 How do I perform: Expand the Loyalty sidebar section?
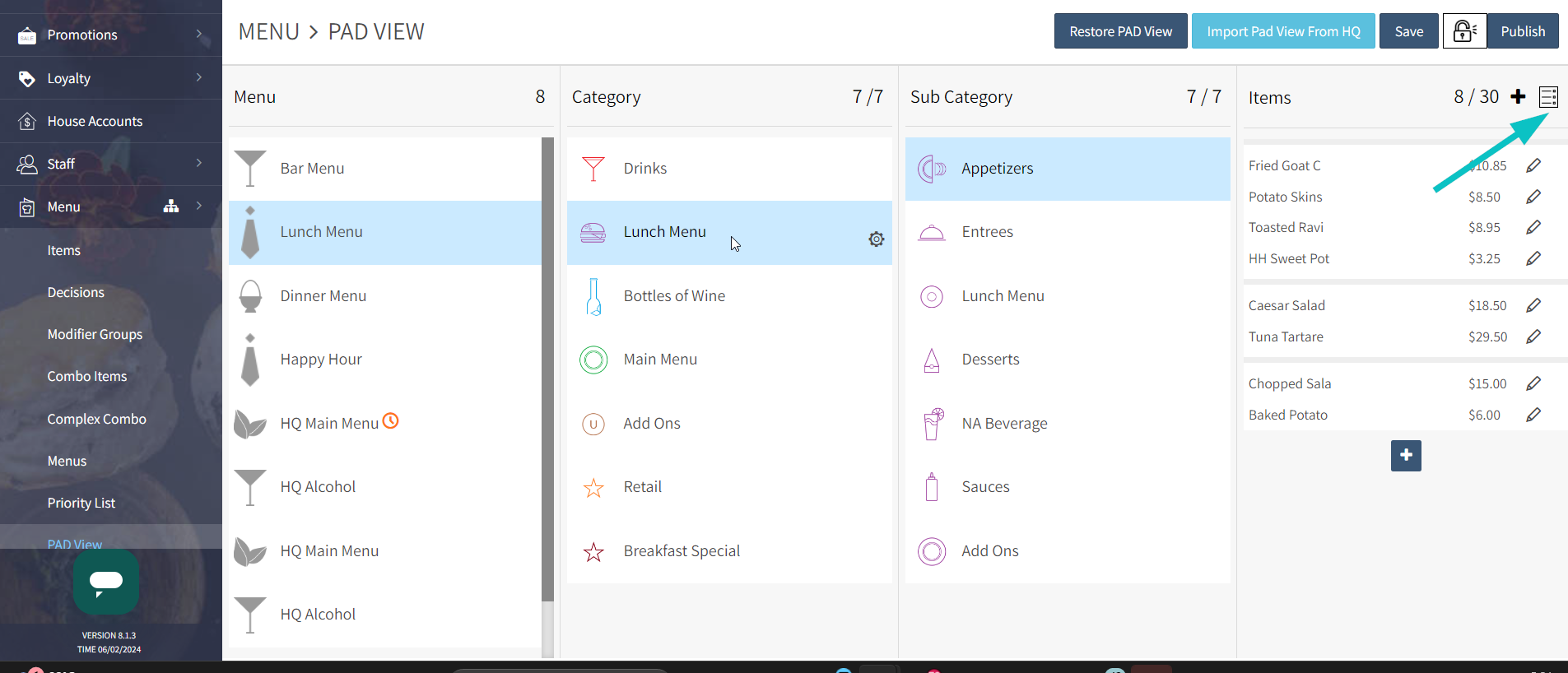[198, 77]
